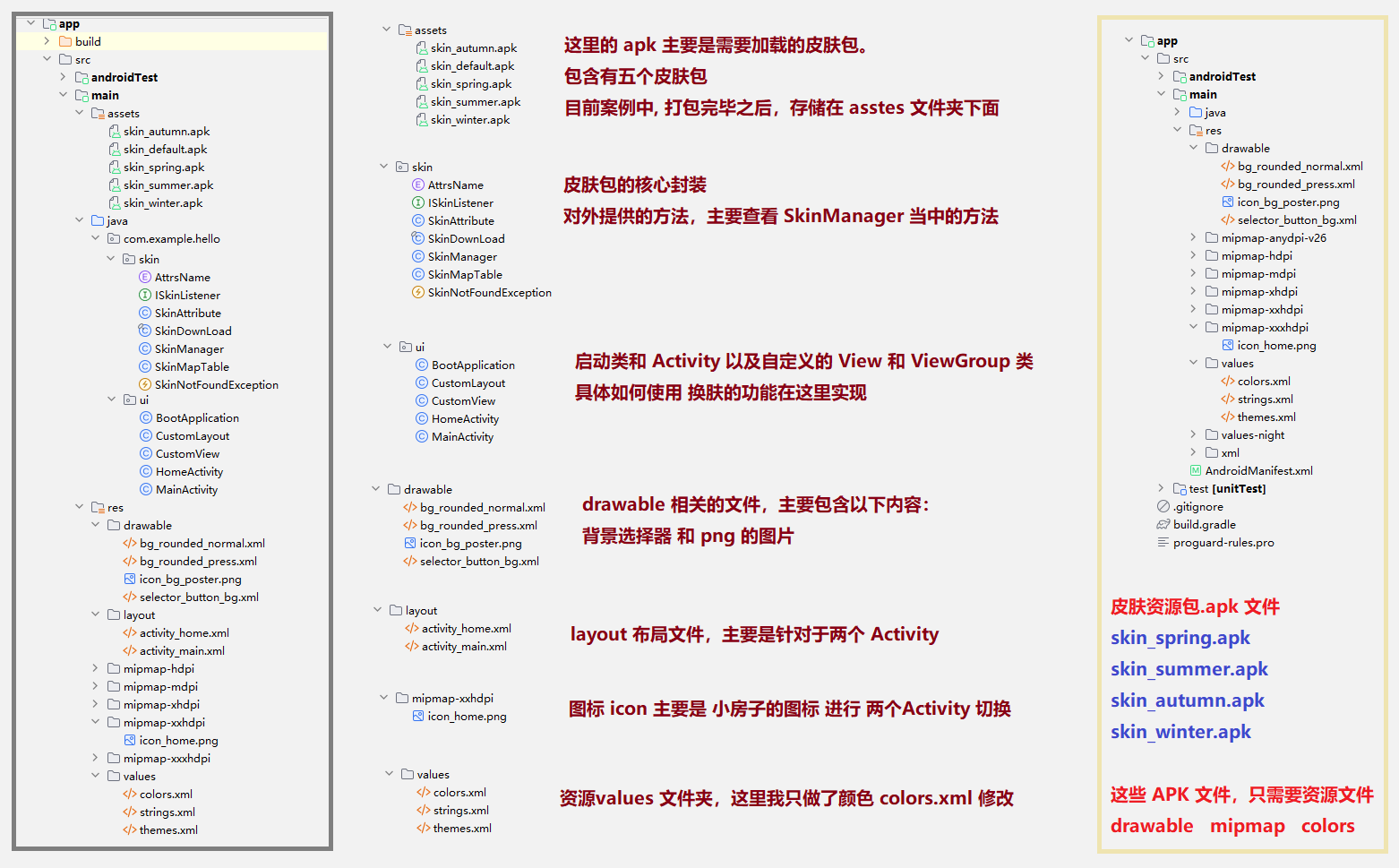Select strings.xml in left project tree

point(167,812)
